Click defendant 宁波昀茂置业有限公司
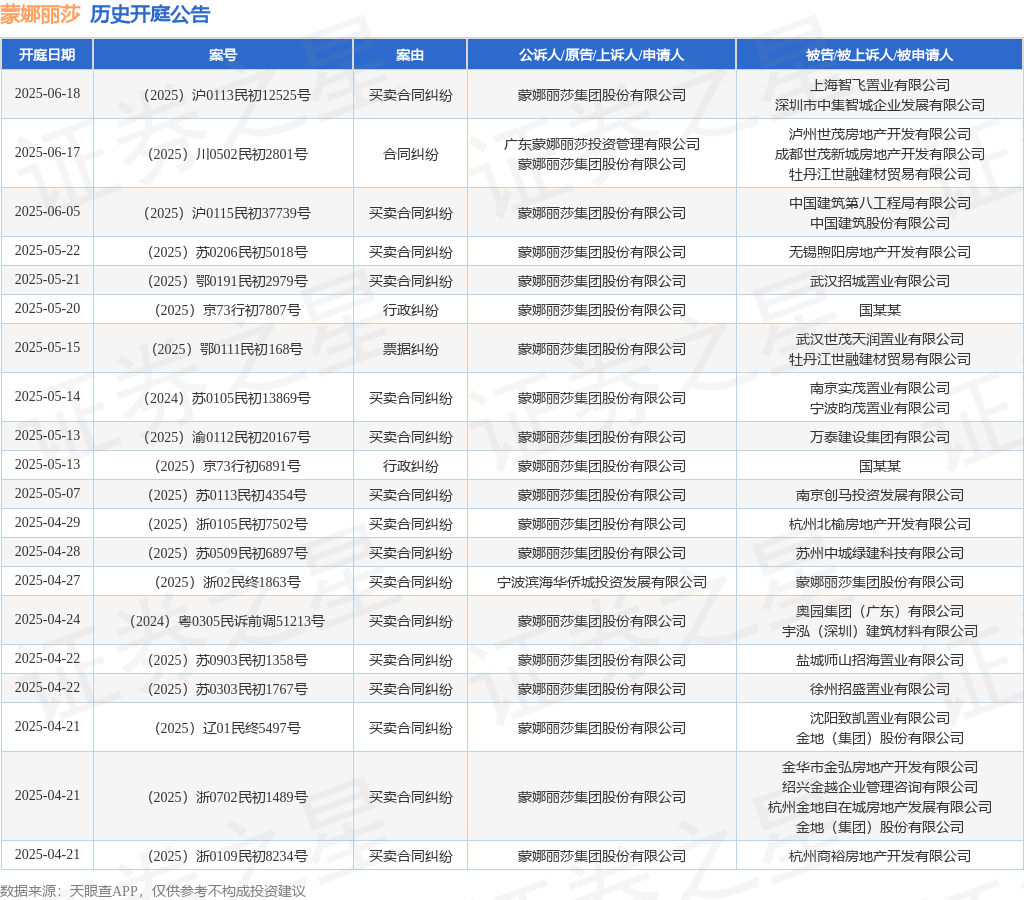 pyautogui.click(x=880, y=408)
